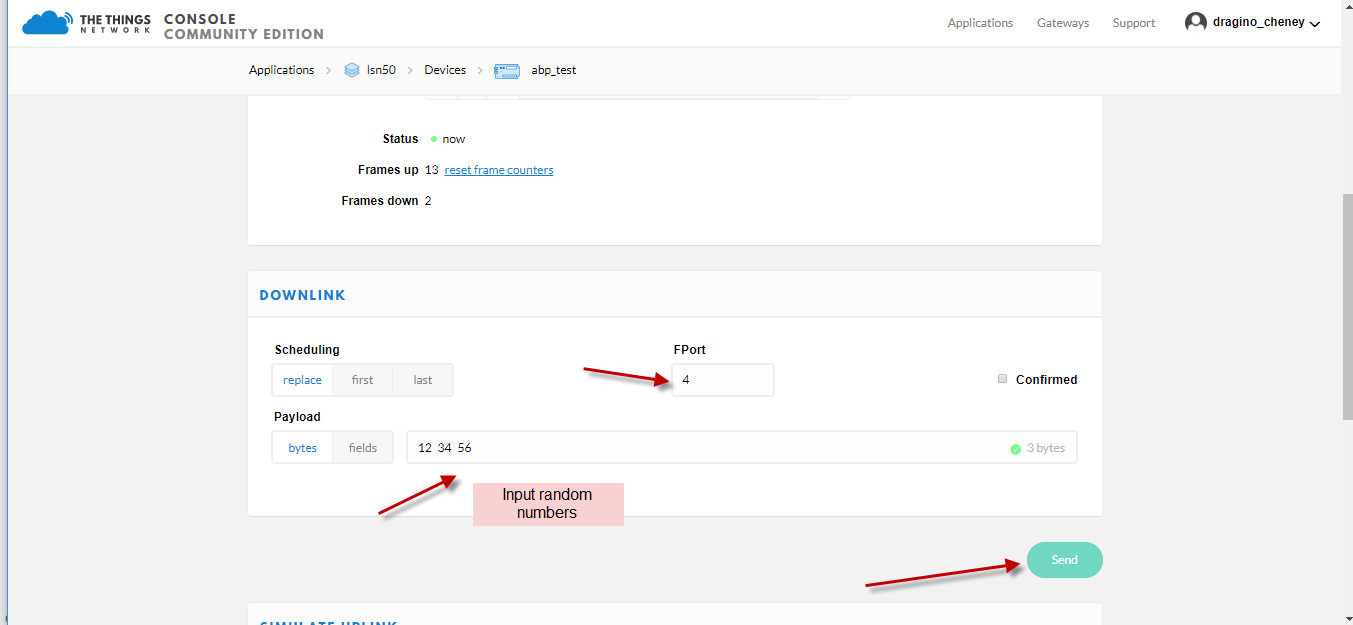
Task: Open Applications in the top navigation
Action: click(x=980, y=23)
